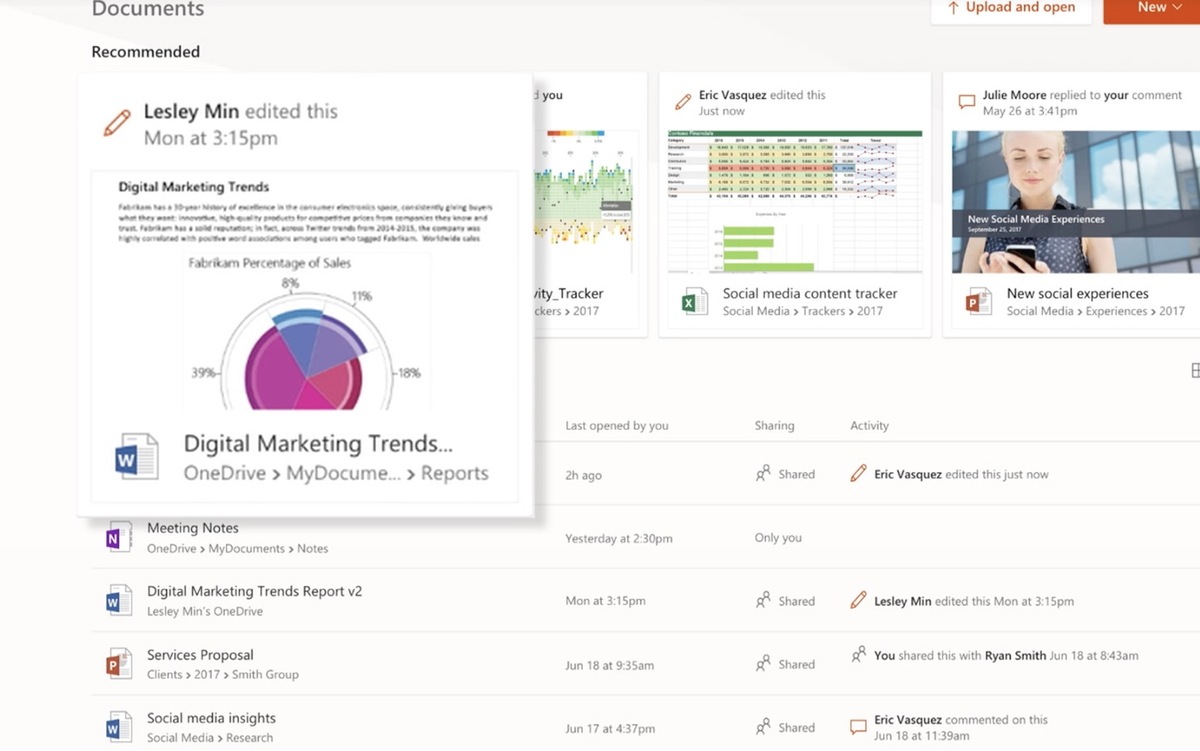Click the Social Media > Research path
Image resolution: width=1200 pixels, height=751 pixels.
point(210,738)
